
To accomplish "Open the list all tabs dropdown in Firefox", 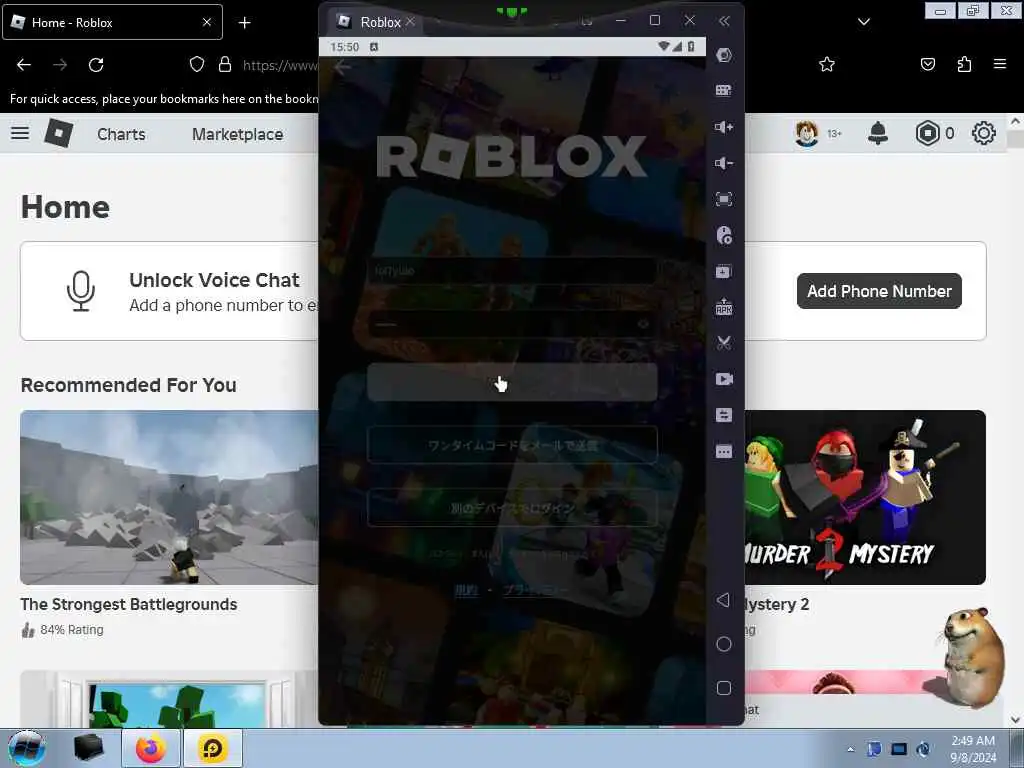I will (863, 22).
